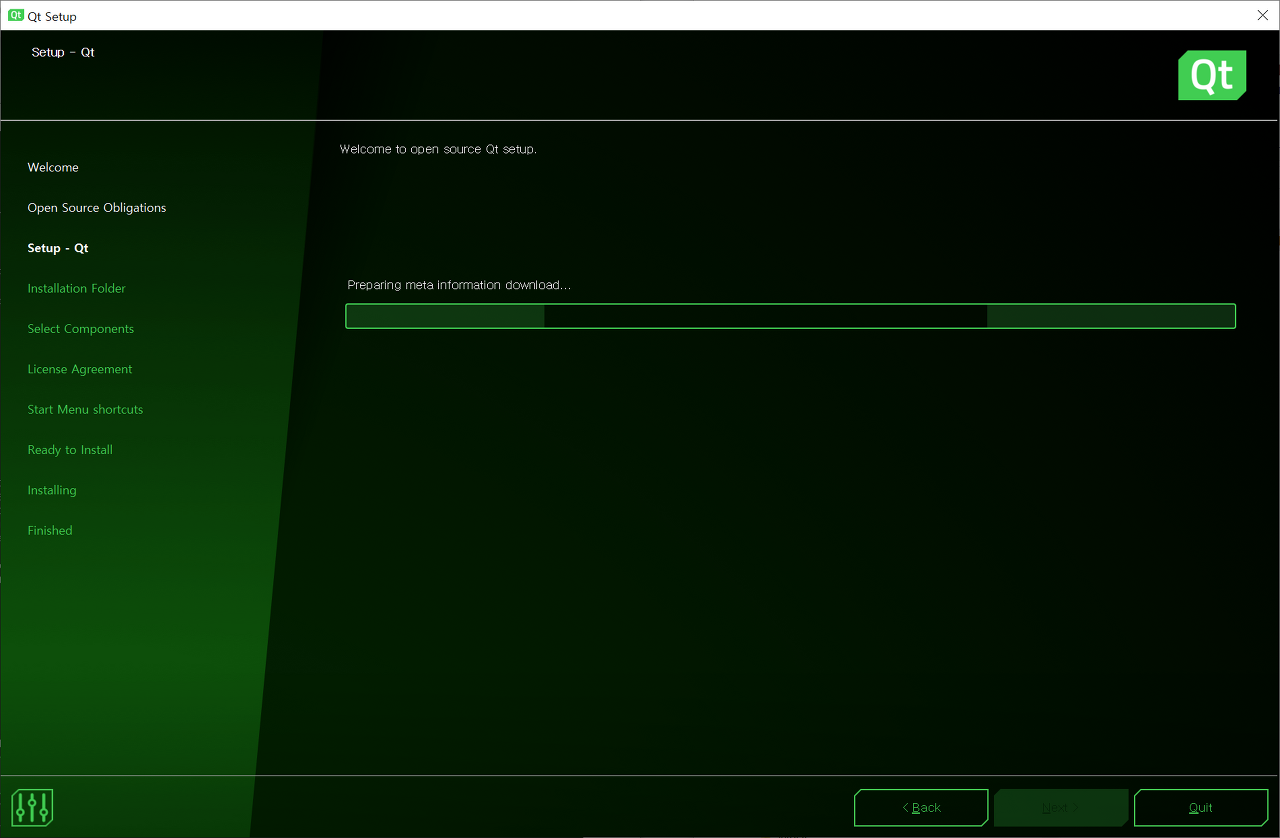This screenshot has height=838, width=1280.
Task: Close the Qt Setup window
Action: (1263, 16)
